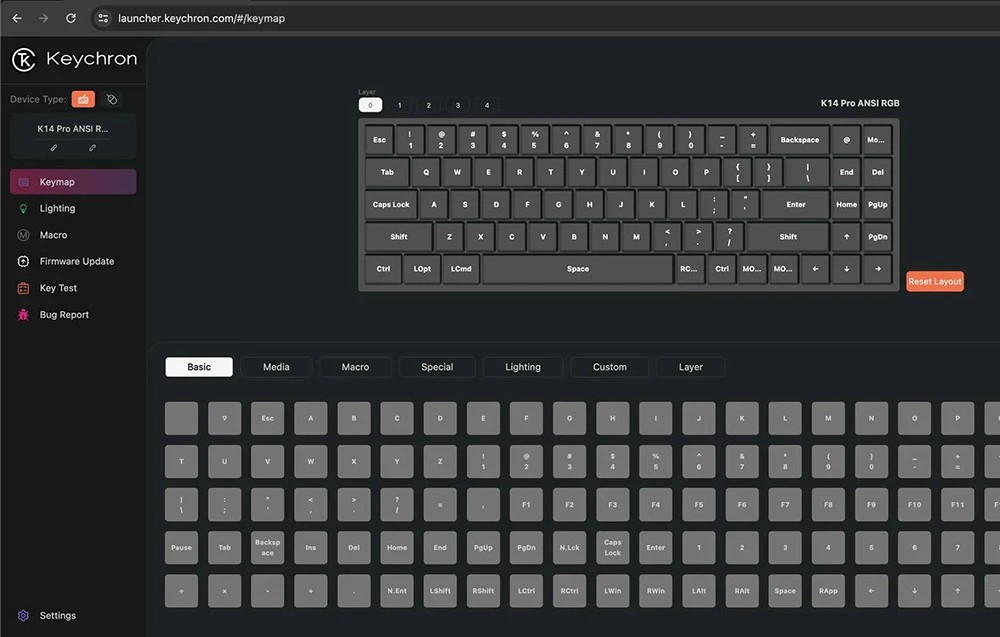Pick the Esc keycode in Basic list
Screen dimensions: 1000x637
pyautogui.click(x=267, y=418)
